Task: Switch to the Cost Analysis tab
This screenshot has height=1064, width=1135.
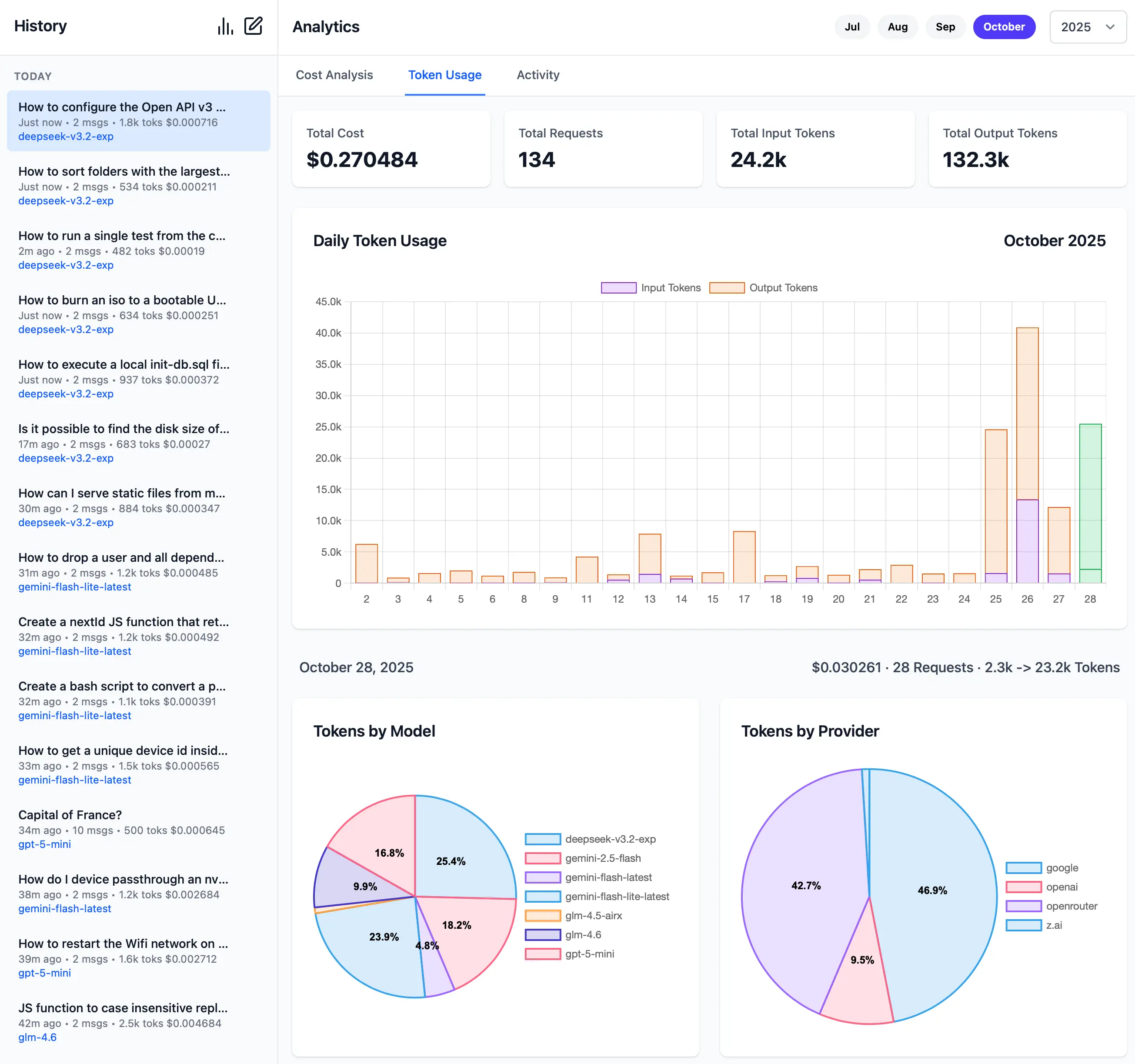Action: [334, 75]
